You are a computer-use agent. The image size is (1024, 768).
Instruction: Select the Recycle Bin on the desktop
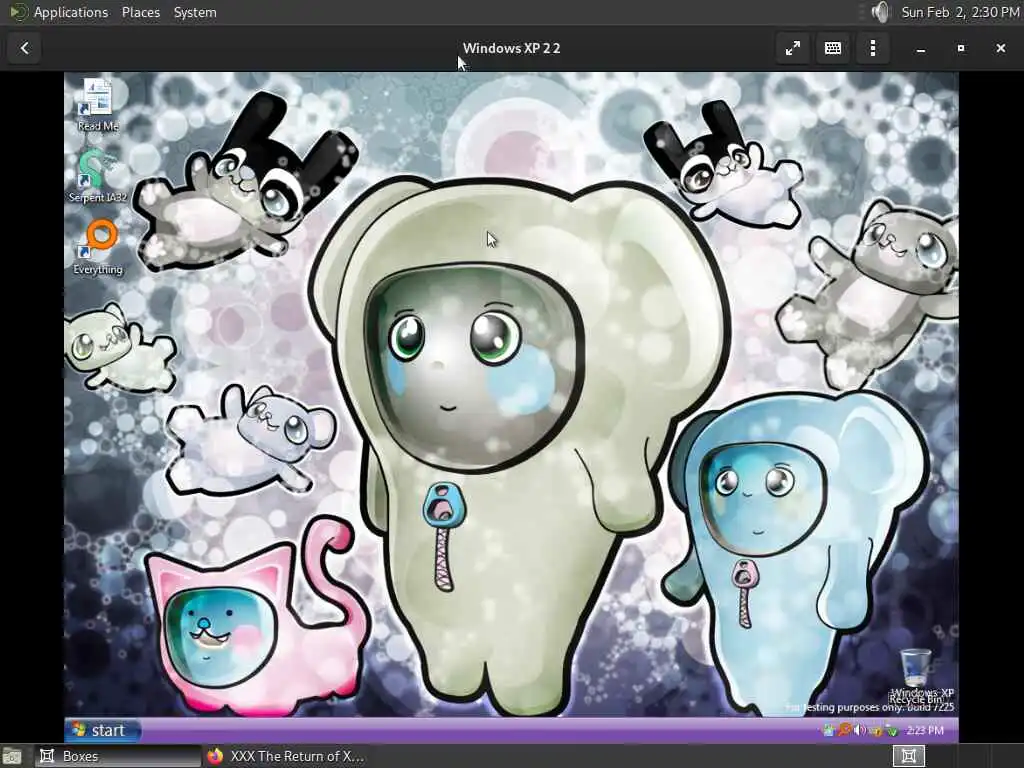tap(916, 675)
